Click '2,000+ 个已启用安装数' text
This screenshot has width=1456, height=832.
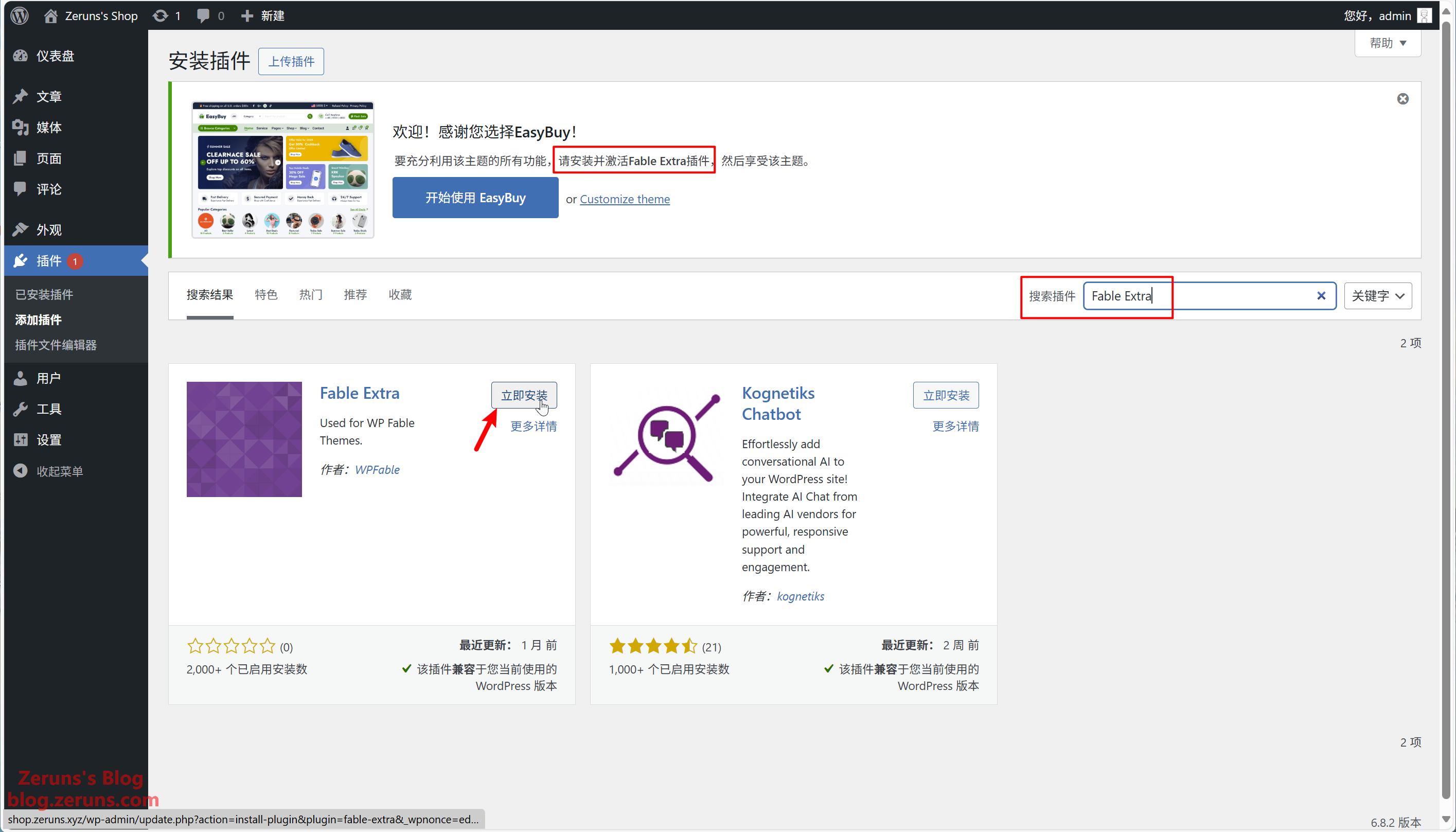247,669
